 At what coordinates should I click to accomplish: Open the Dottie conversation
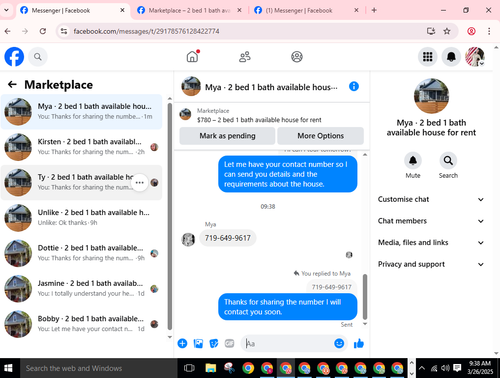pos(81,253)
